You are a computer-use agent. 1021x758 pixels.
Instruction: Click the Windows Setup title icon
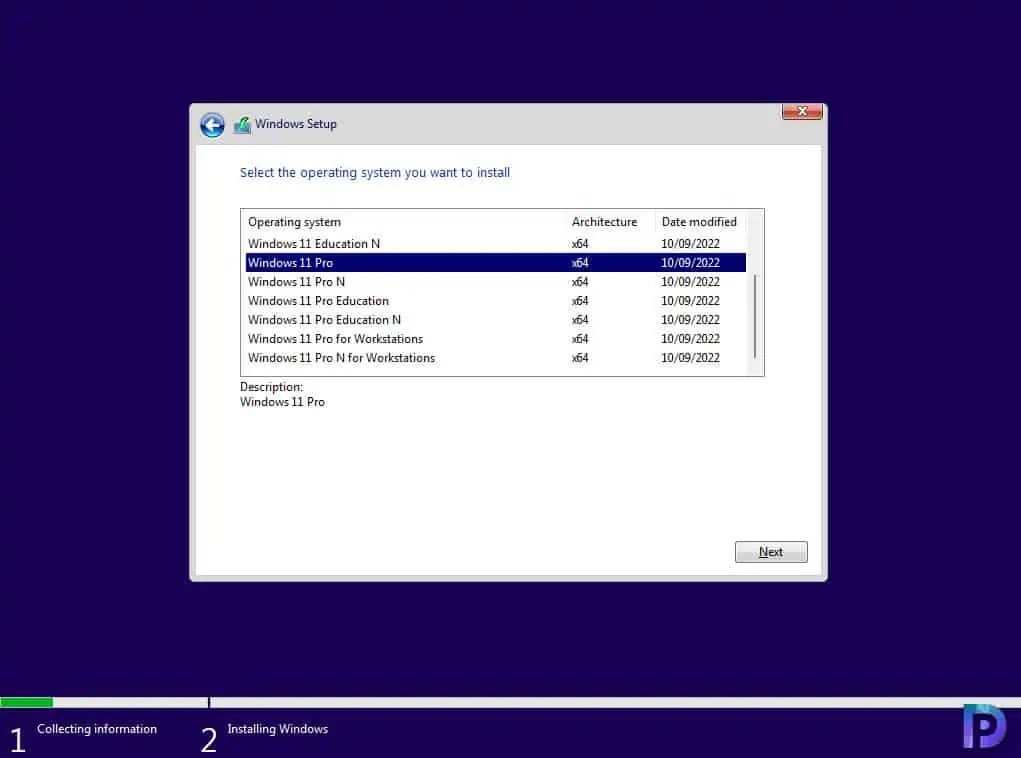242,124
